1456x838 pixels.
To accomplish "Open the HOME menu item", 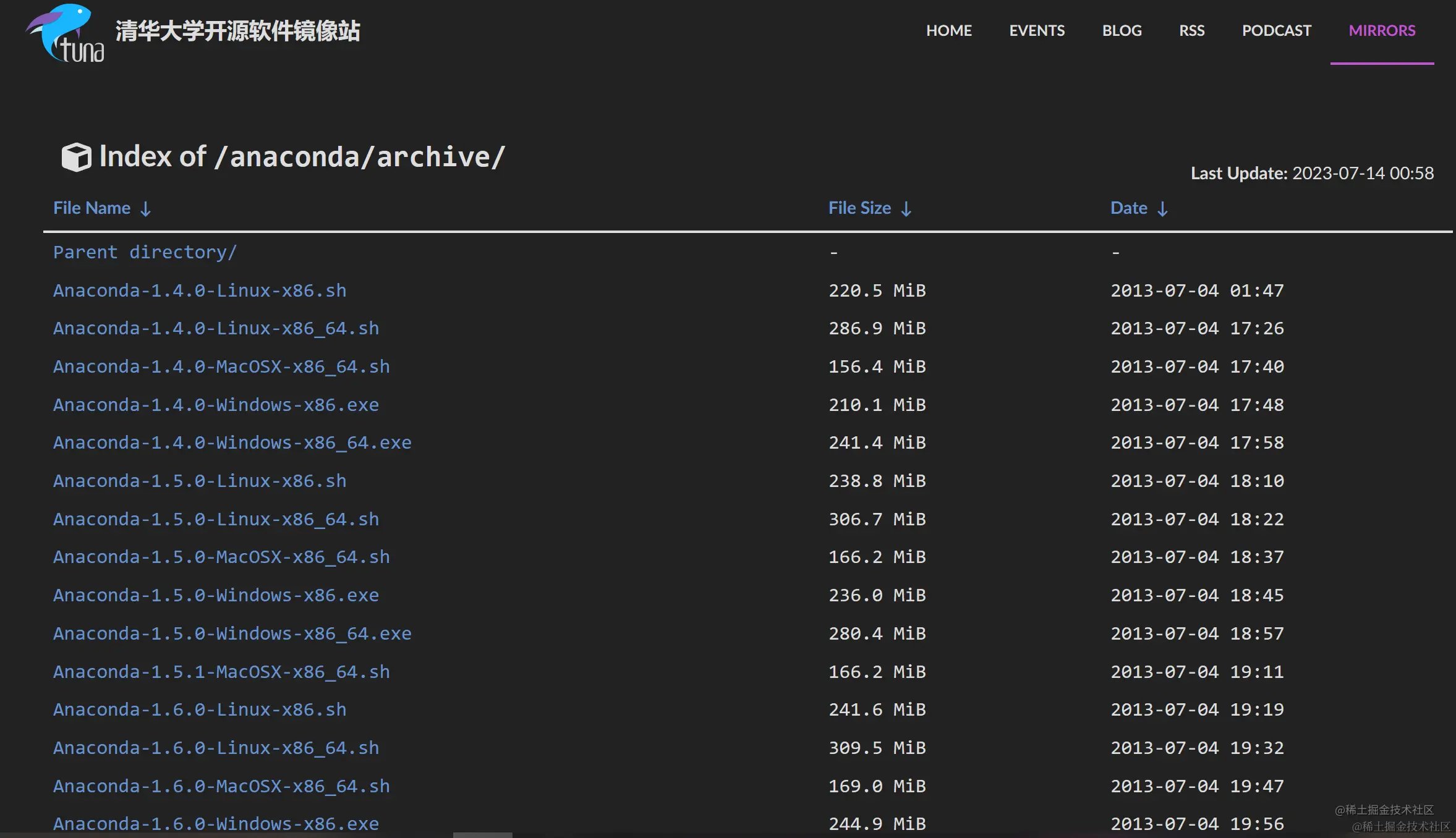I will pos(948,30).
